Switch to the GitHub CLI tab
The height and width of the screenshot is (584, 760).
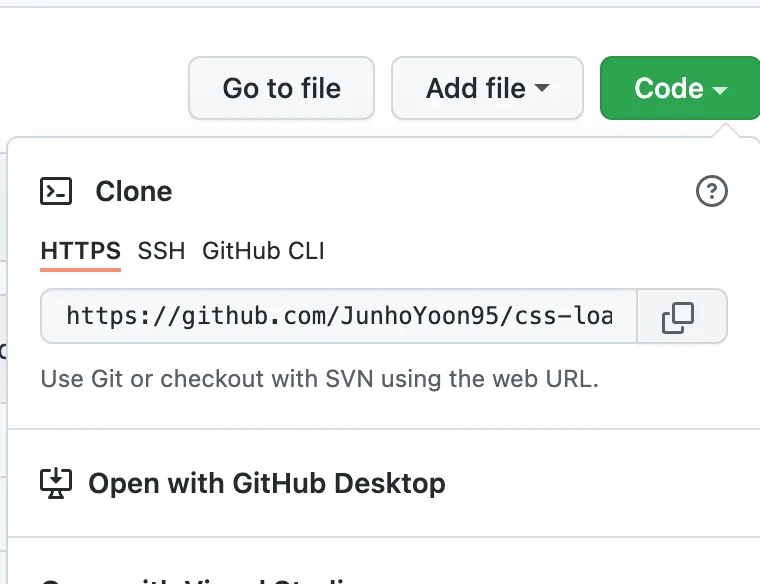263,251
